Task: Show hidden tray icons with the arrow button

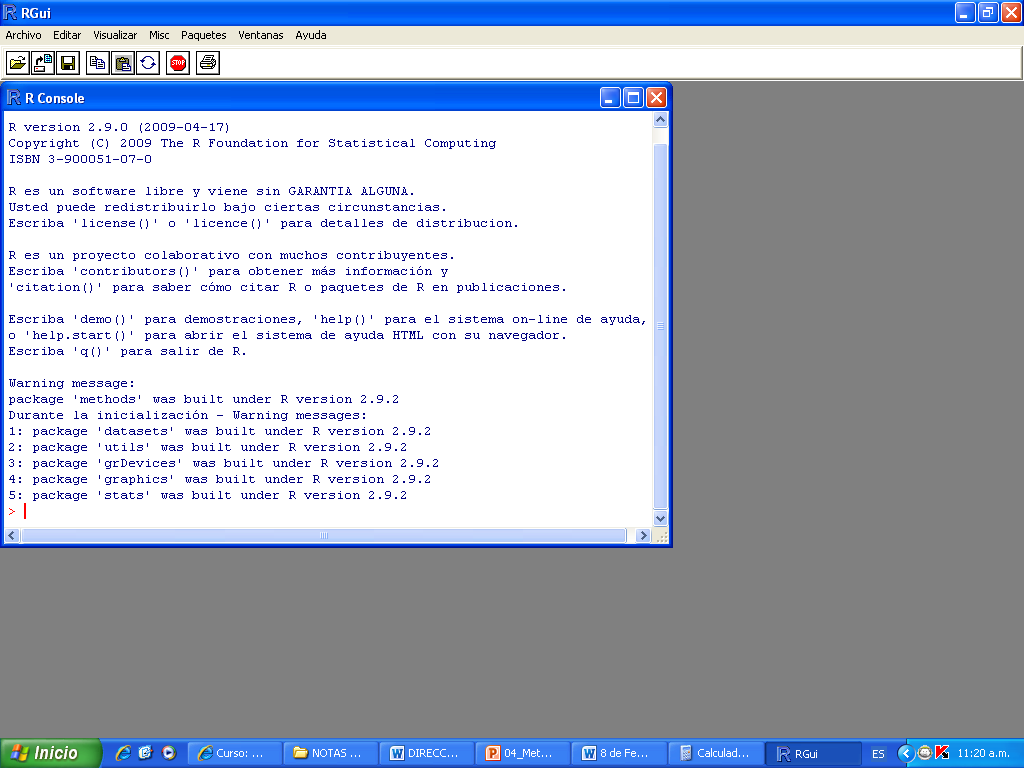Action: pos(906,753)
